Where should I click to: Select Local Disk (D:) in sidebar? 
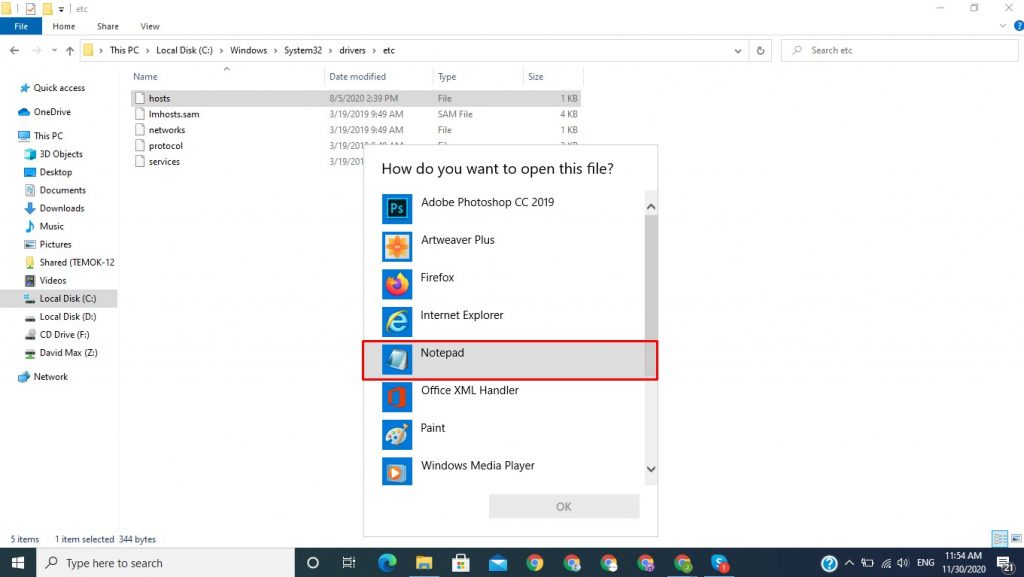click(x=67, y=316)
